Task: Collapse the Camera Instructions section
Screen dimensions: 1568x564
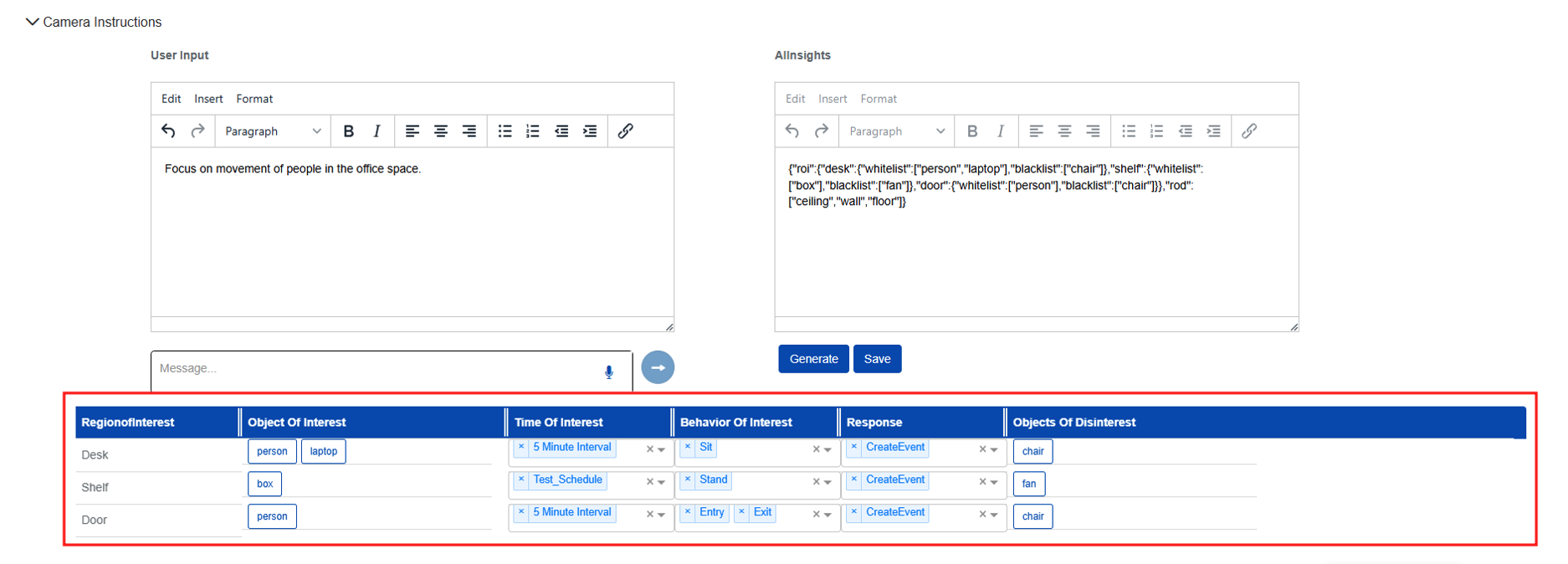Action: click(x=32, y=22)
